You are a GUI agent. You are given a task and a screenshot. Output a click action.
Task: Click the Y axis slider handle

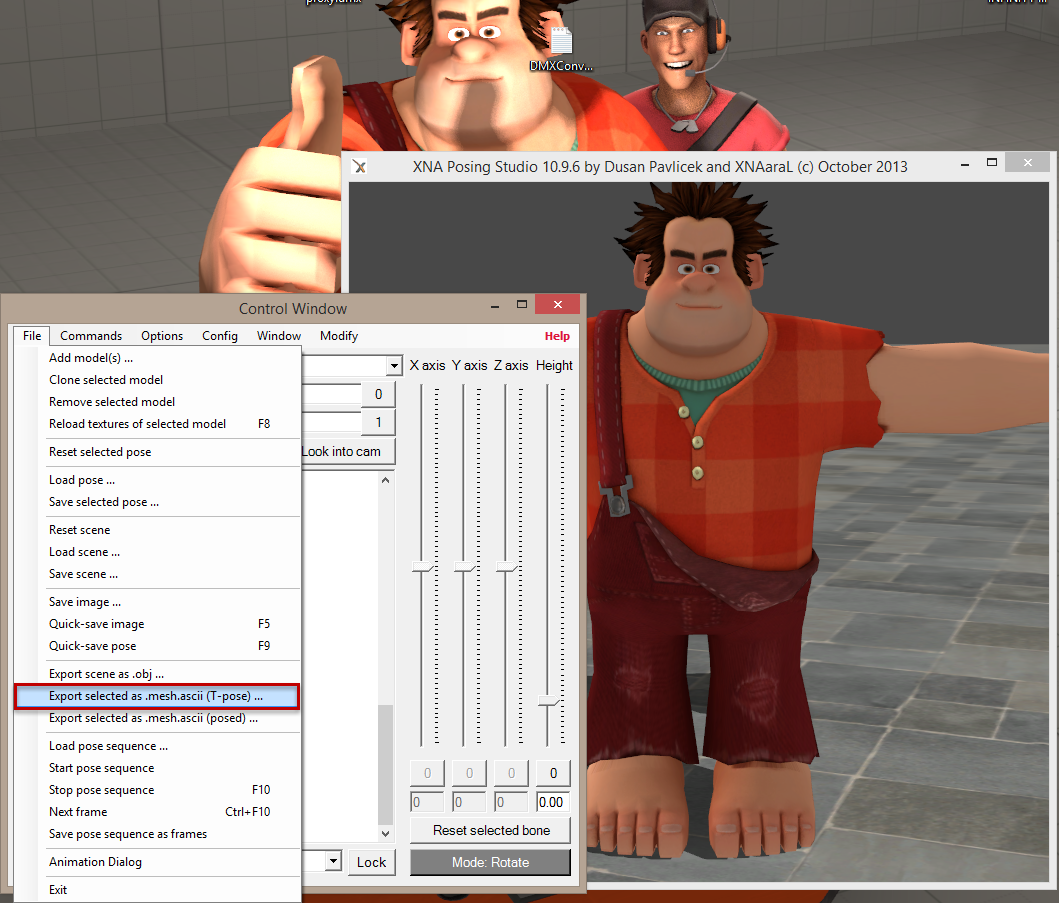pos(465,566)
